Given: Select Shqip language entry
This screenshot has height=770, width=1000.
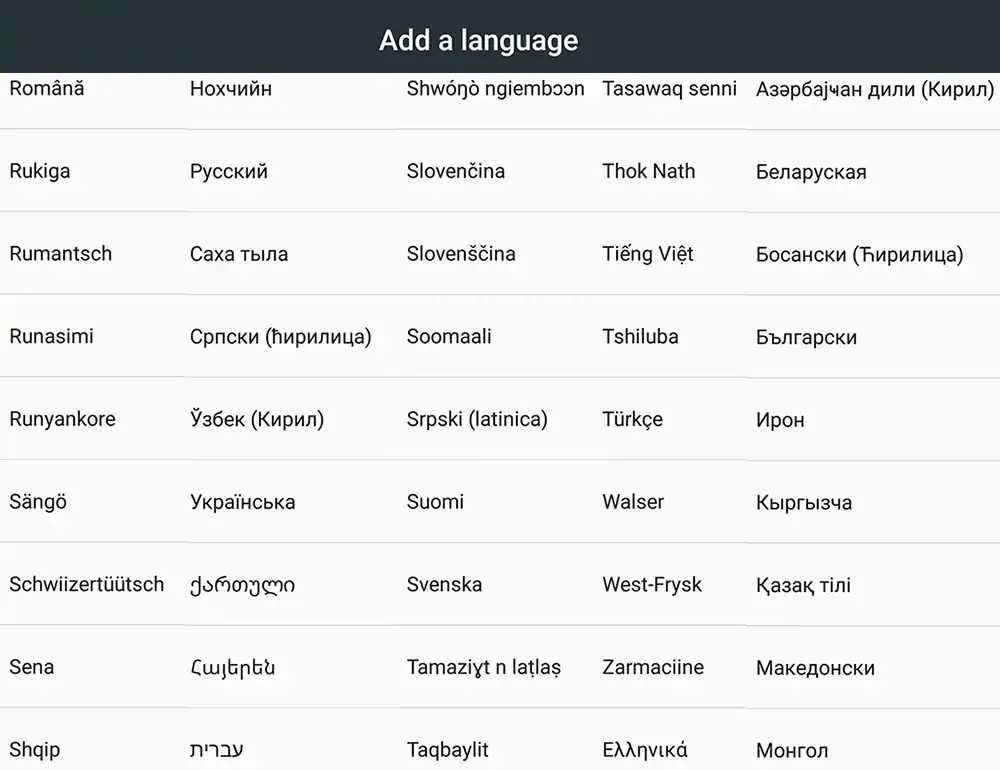Looking at the screenshot, I should click(34, 750).
